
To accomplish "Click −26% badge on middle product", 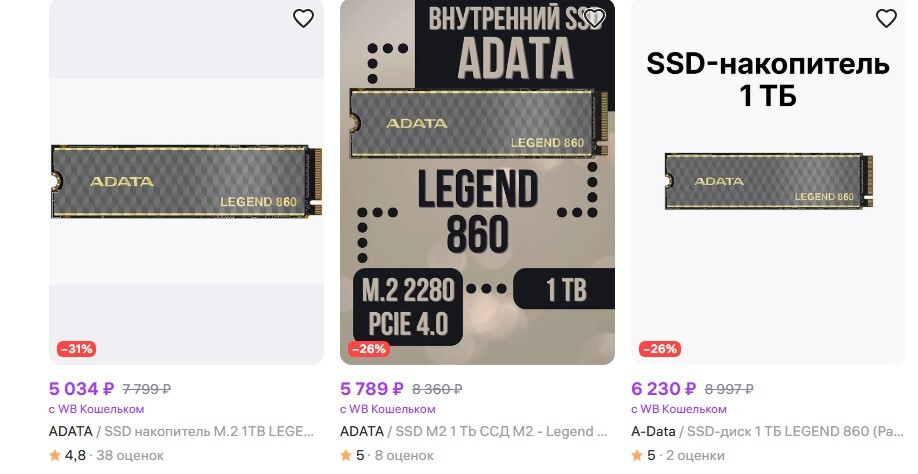I will (x=368, y=349).
